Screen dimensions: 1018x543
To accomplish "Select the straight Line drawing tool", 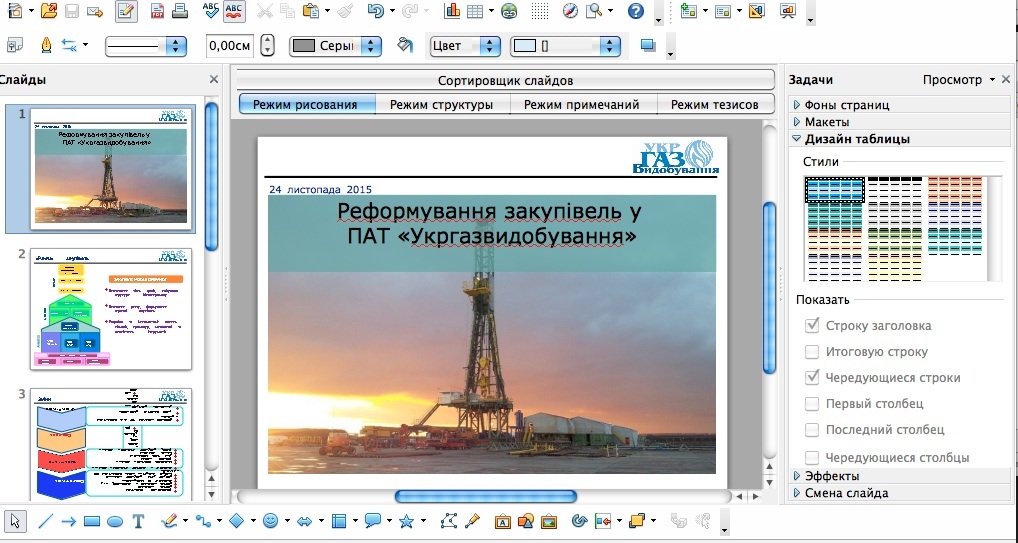I will (x=45, y=521).
